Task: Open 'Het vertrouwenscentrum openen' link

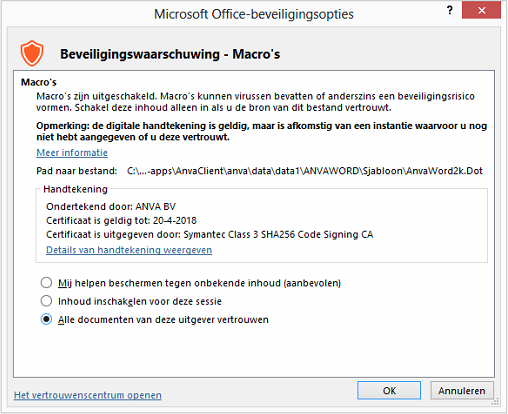Action: pos(88,395)
